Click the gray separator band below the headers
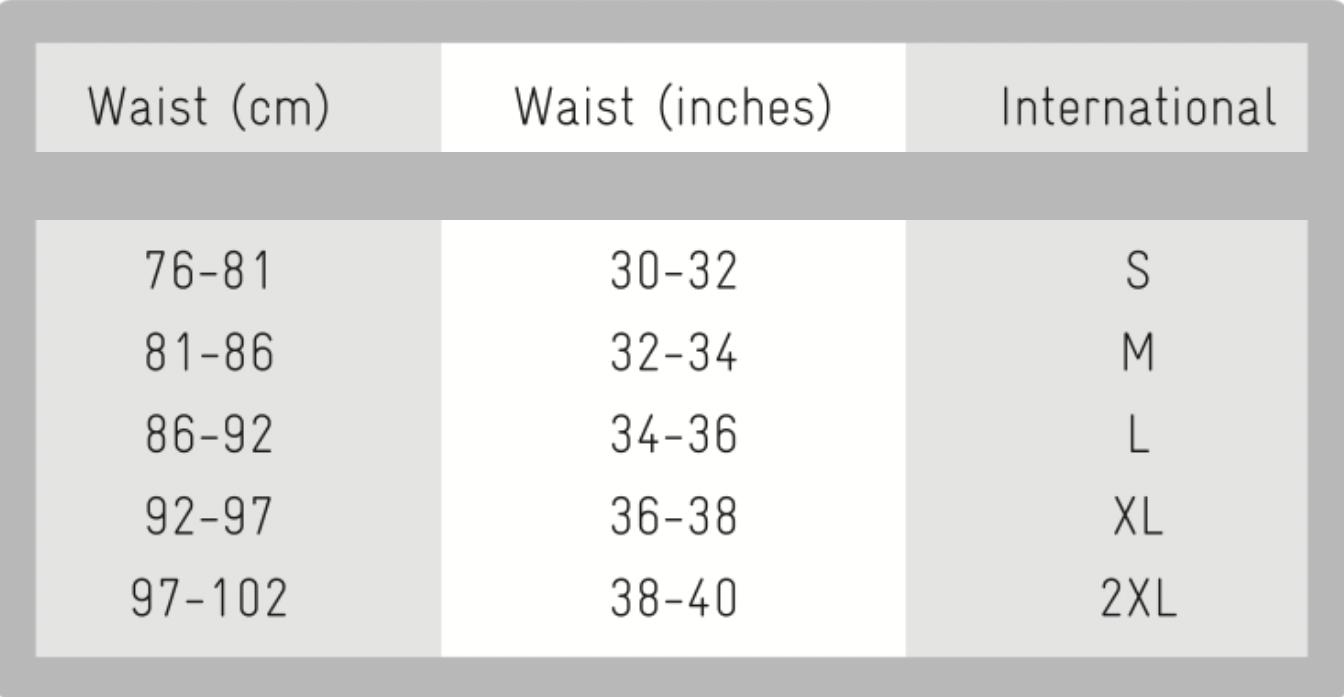Viewport: 1344px width, 697px height. [672, 186]
